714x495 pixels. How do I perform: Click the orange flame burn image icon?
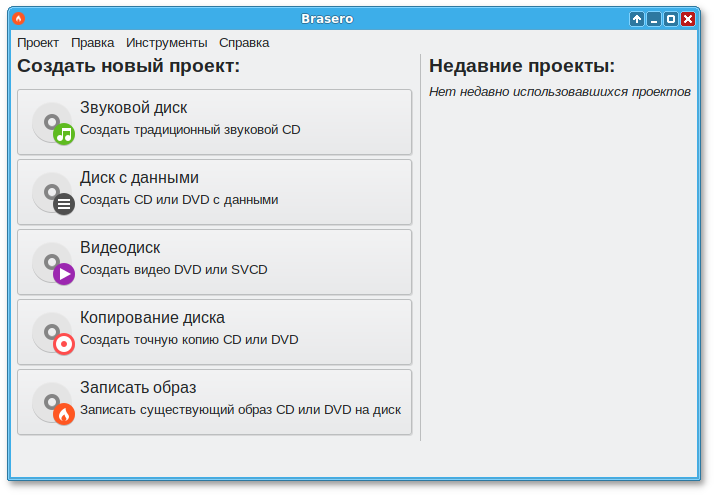(x=53, y=404)
